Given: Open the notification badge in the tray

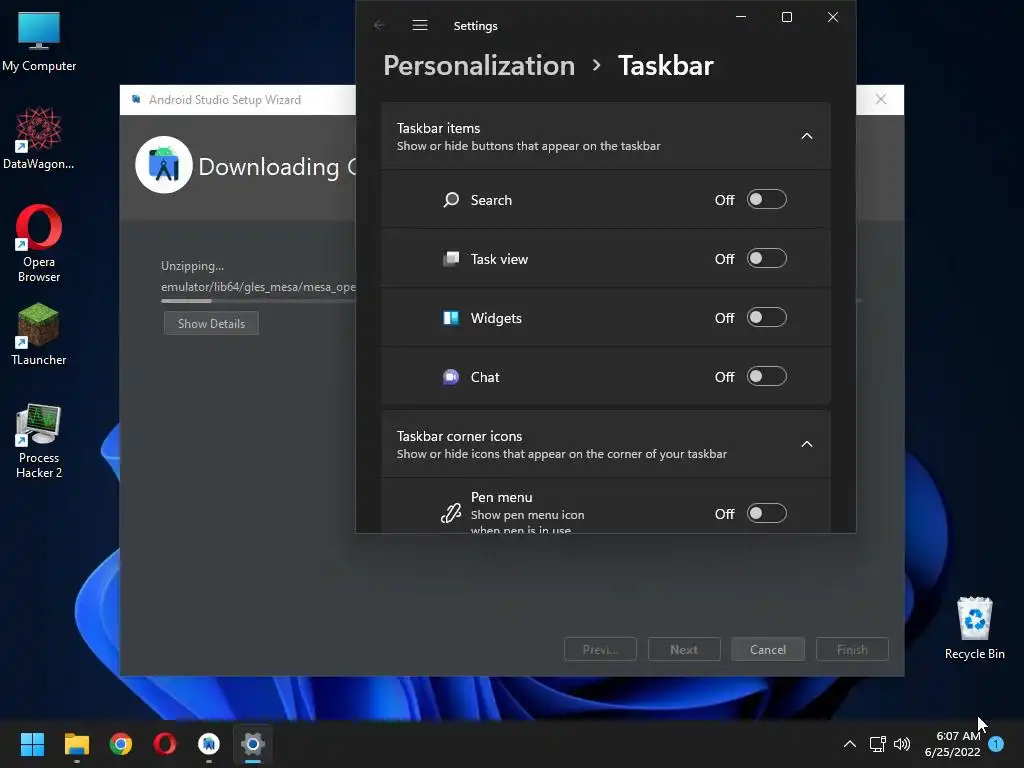Looking at the screenshot, I should point(996,744).
